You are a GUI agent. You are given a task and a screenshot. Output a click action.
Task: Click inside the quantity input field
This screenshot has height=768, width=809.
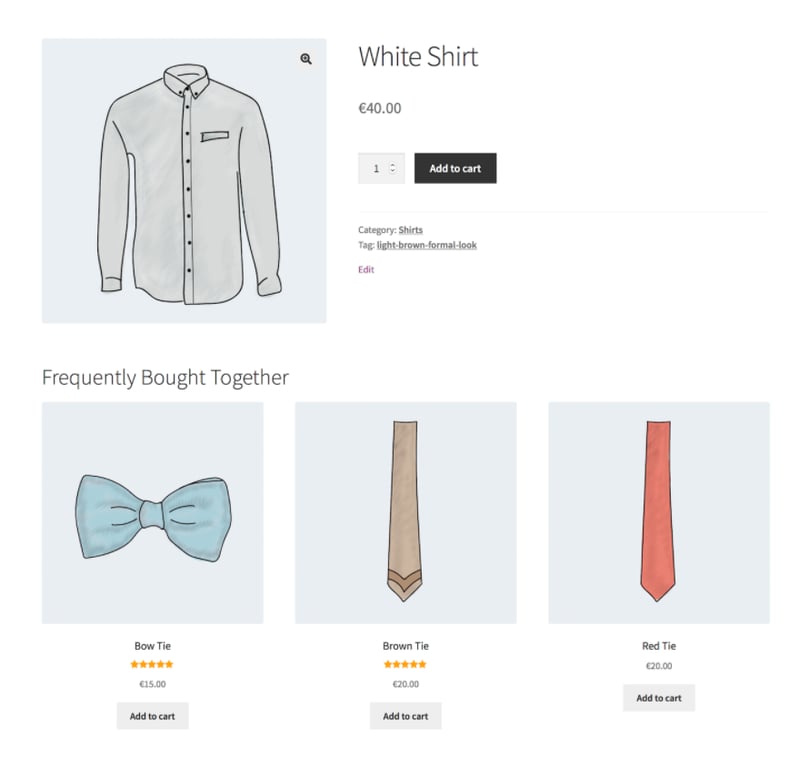pos(378,167)
